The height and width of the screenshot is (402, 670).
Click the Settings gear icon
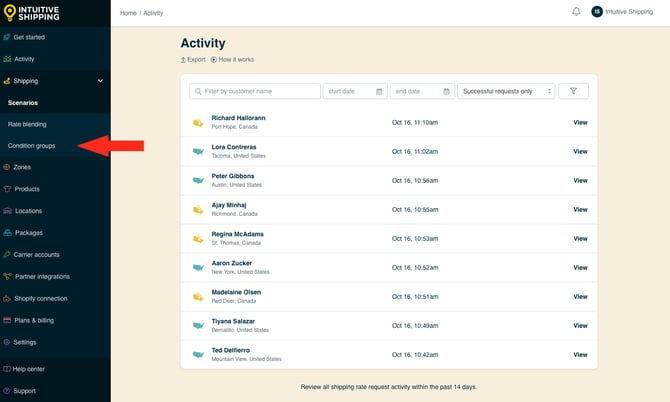[6, 342]
